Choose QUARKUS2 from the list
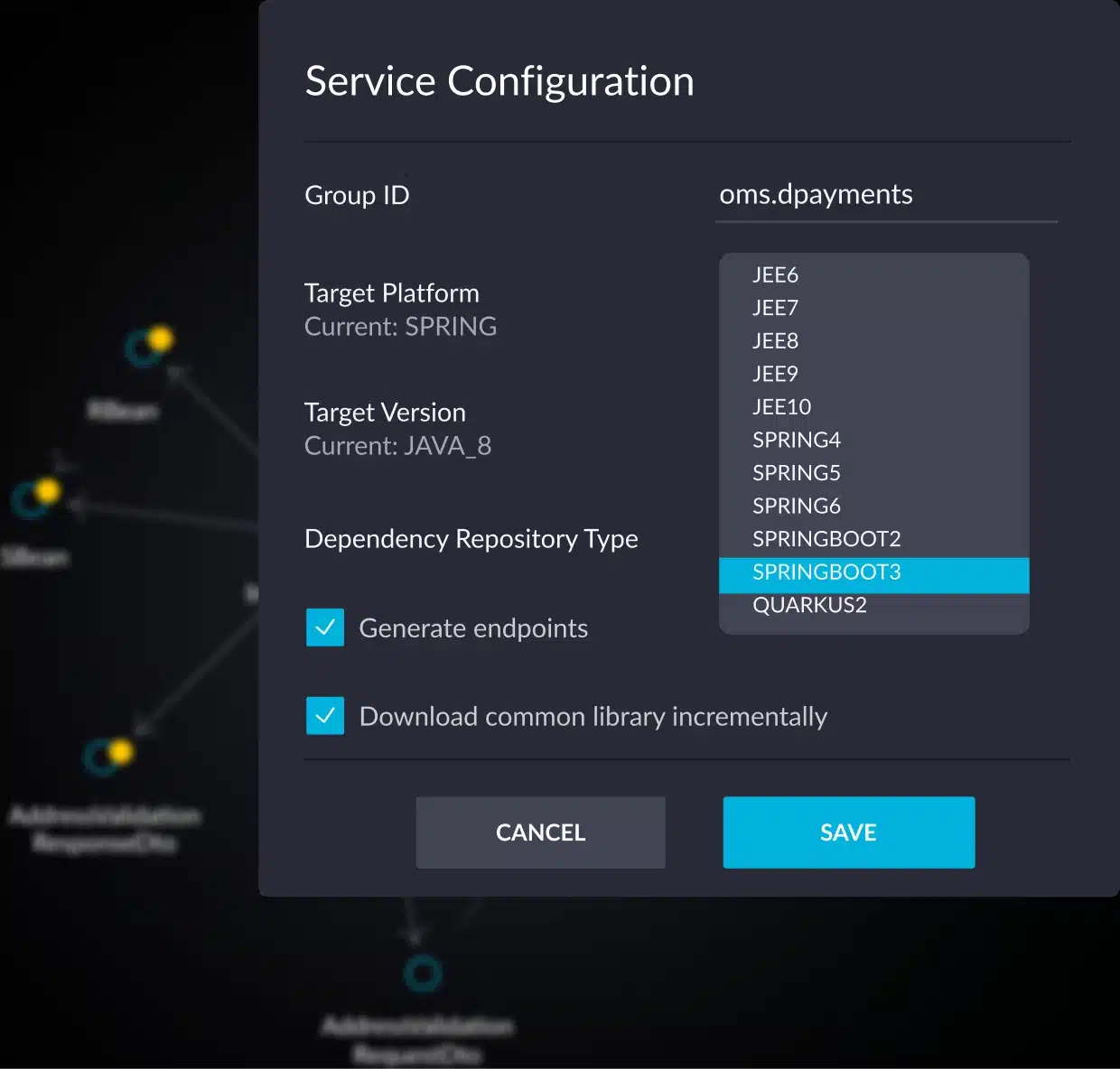 873,605
